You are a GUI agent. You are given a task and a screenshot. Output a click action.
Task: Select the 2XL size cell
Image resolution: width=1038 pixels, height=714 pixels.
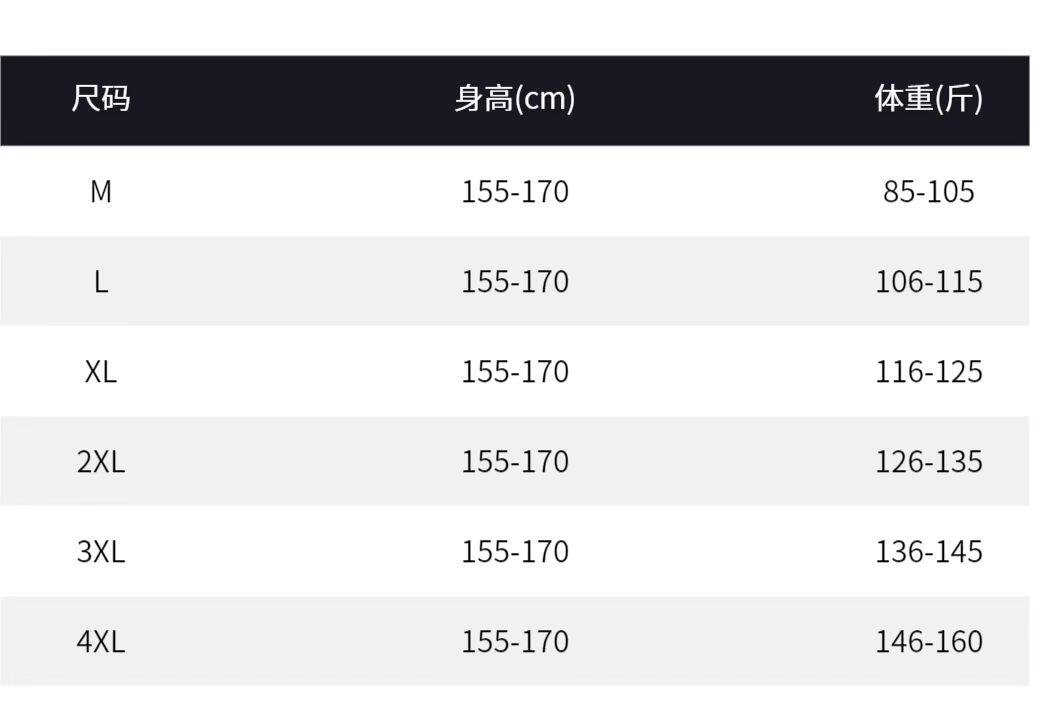point(100,461)
